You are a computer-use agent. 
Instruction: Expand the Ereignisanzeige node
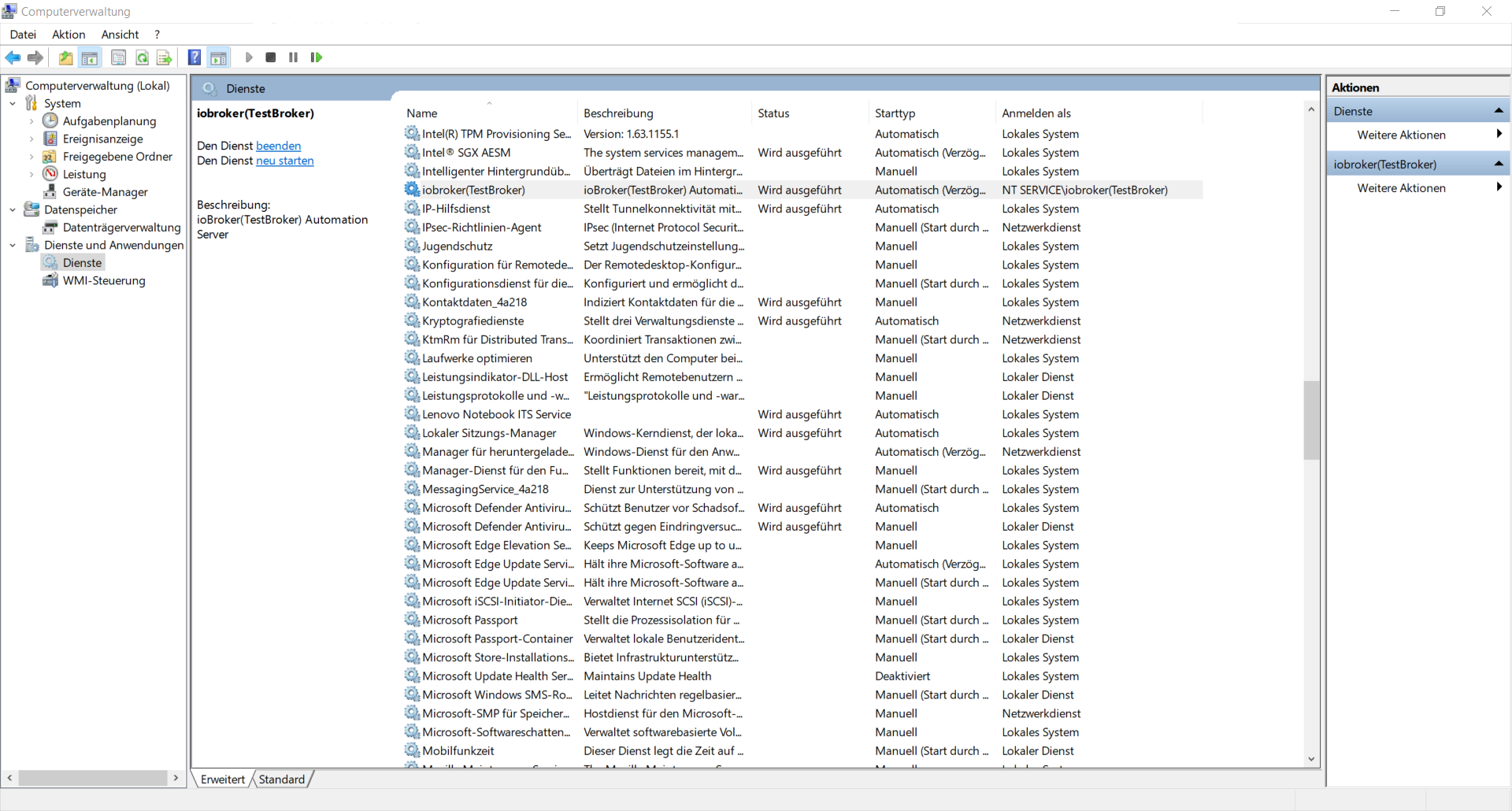[31, 139]
